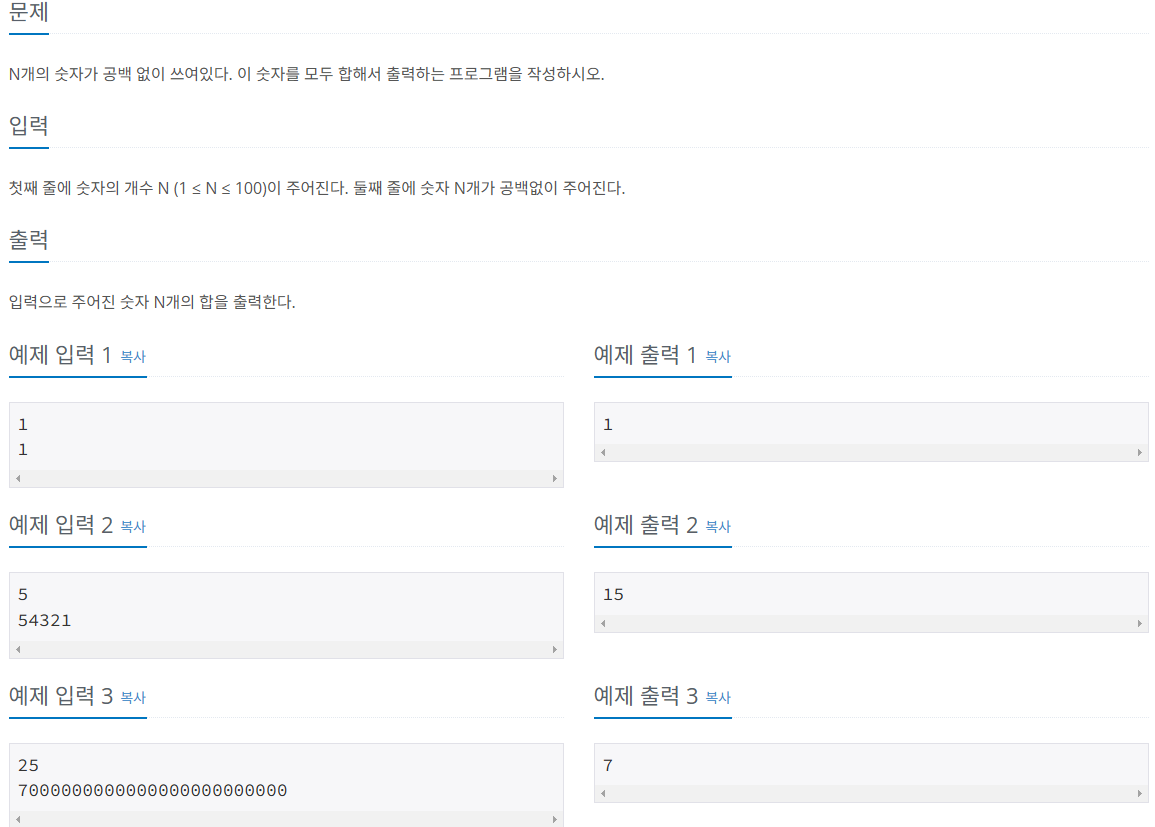Click the 예제 입력 1 heading
The width and height of the screenshot is (1155, 827).
(60, 355)
